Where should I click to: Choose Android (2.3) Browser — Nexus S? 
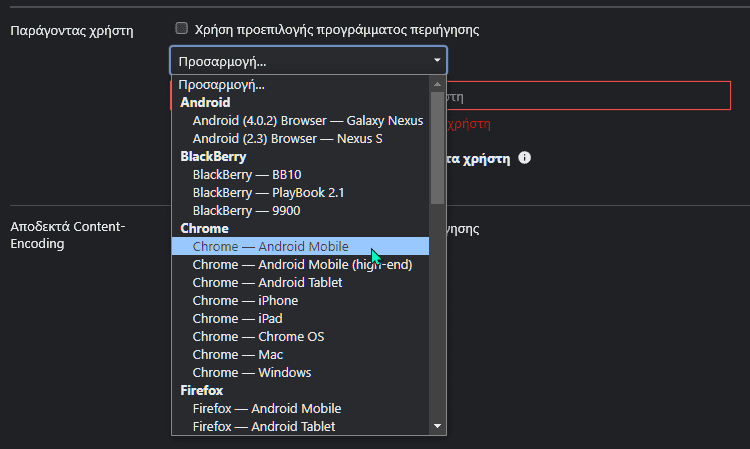287,139
